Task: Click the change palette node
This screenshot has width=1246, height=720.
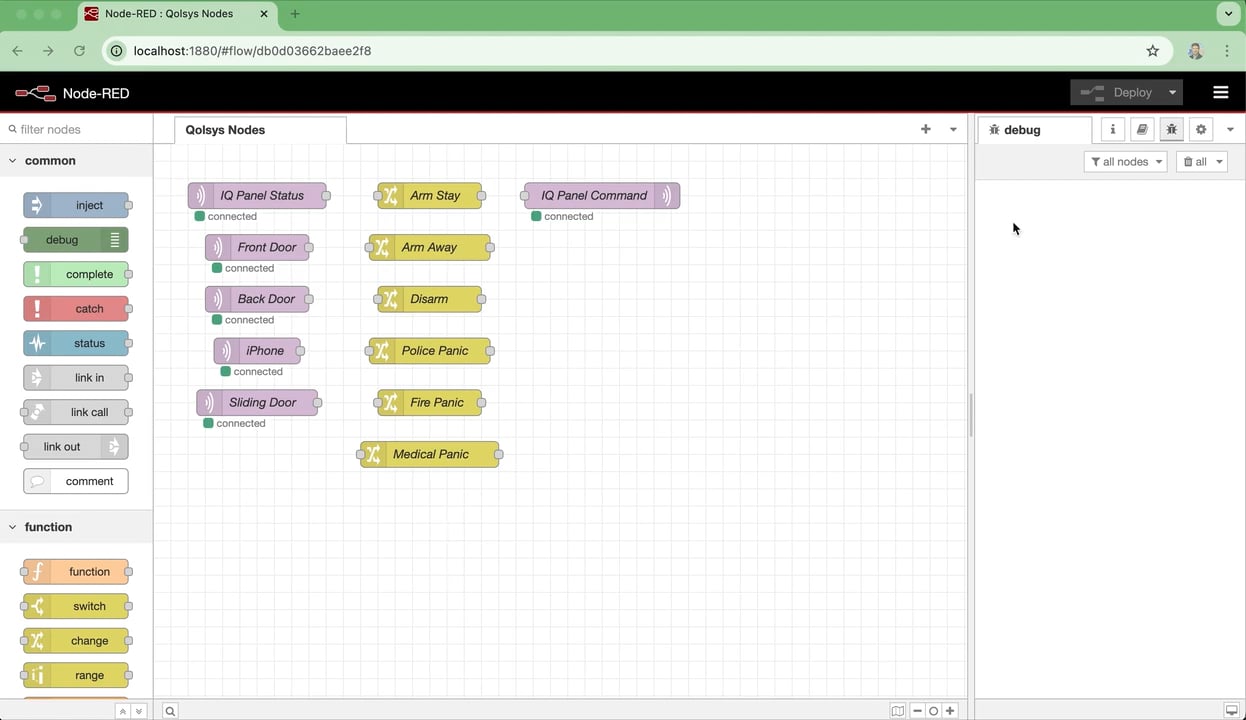Action: pos(76,641)
